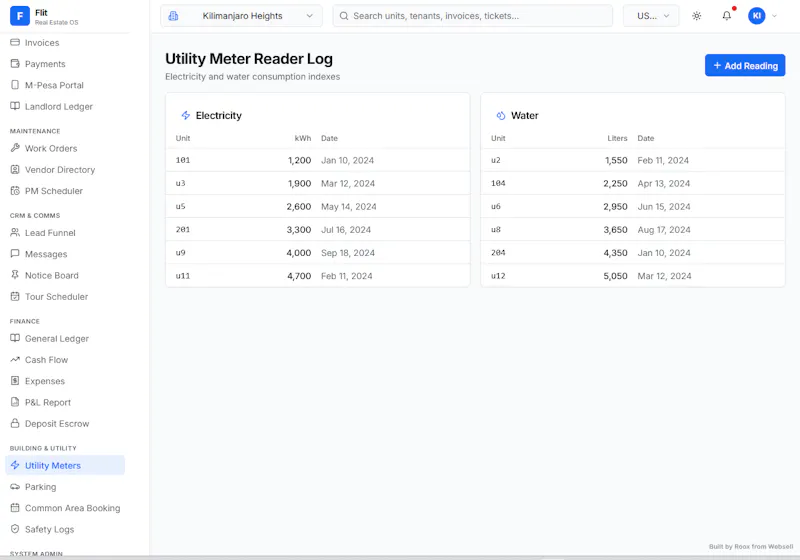
Task: Click the Invoices sidebar icon
Action: tap(15, 42)
